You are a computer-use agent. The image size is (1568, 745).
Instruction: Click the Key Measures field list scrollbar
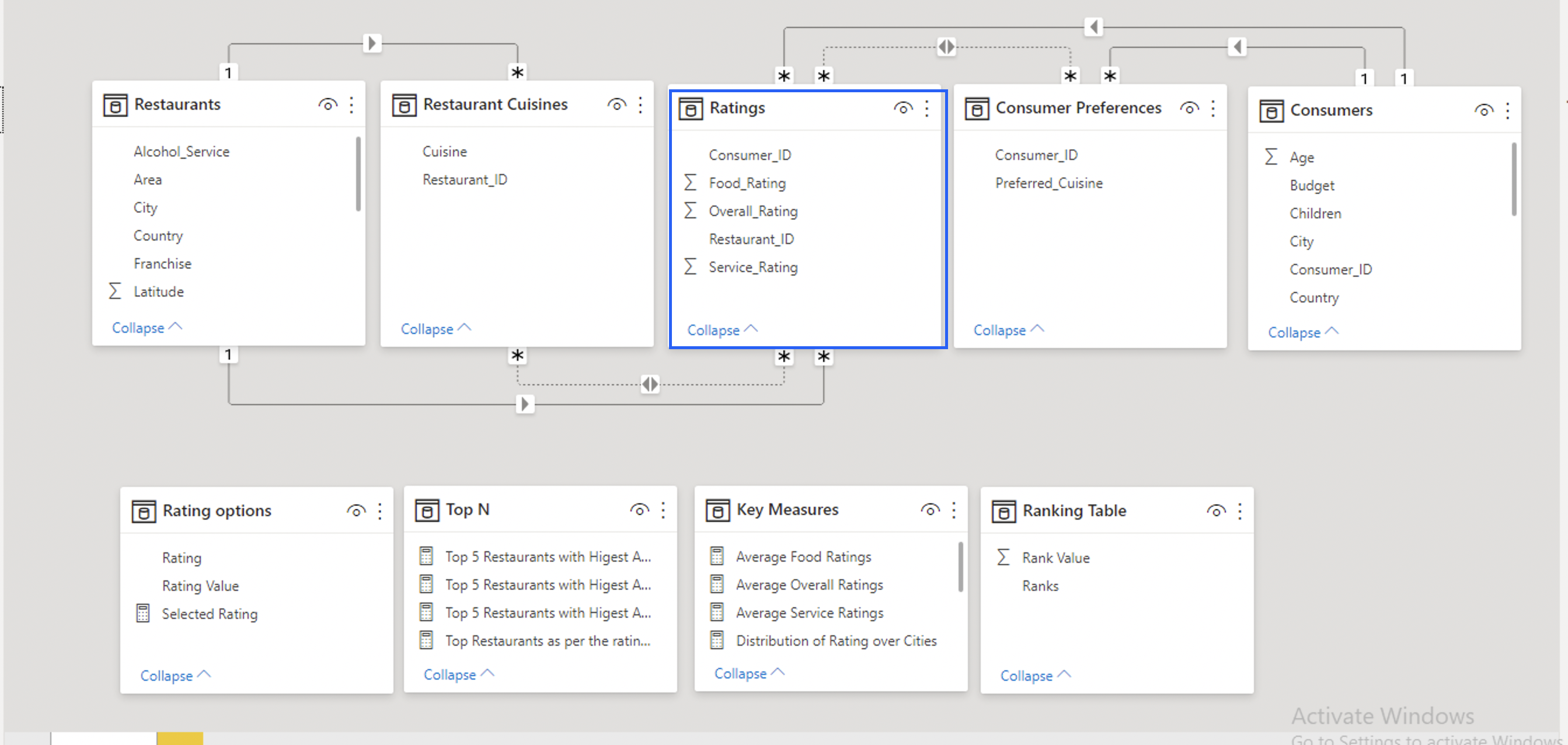[x=960, y=567]
